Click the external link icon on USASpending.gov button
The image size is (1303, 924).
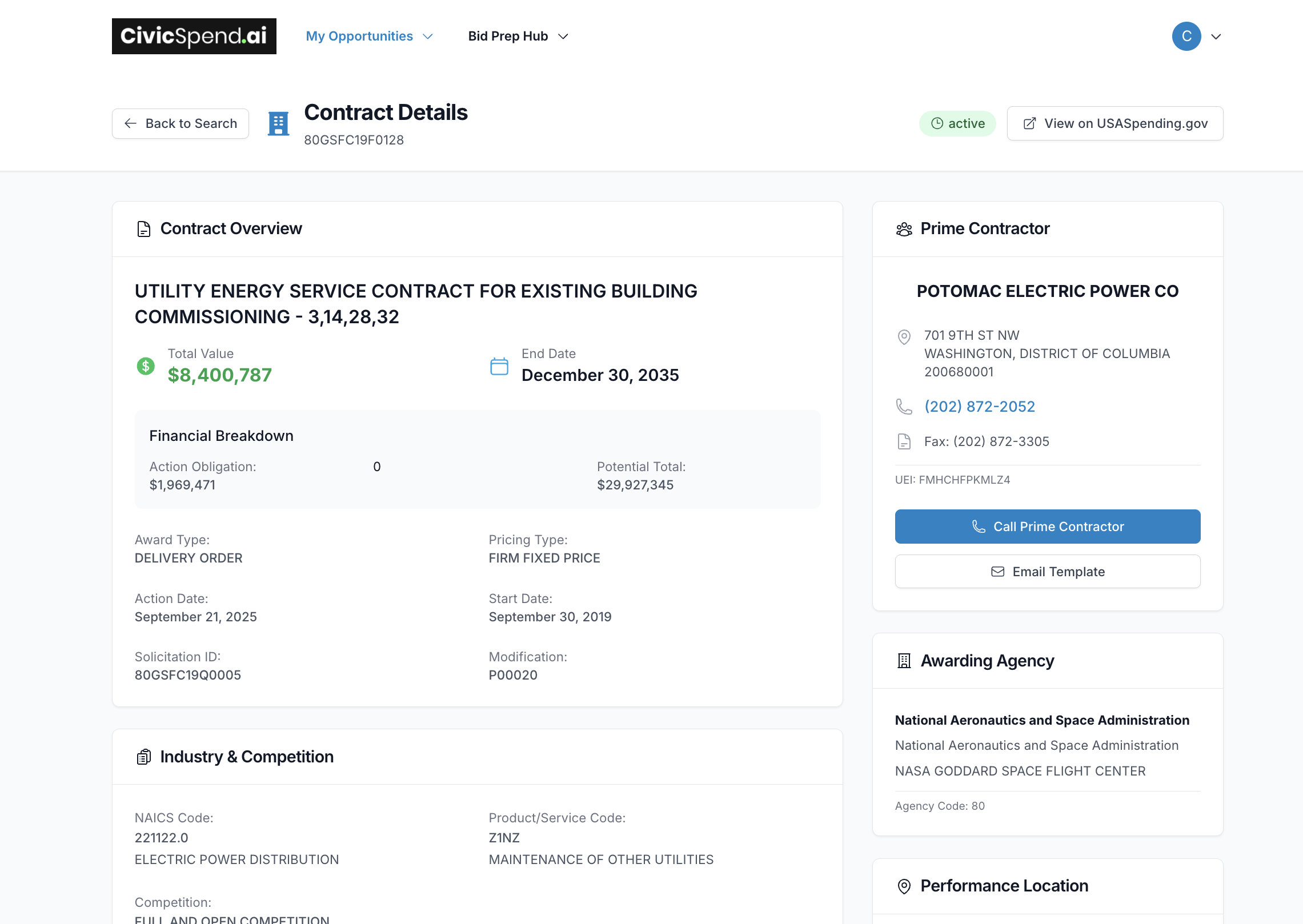point(1031,123)
